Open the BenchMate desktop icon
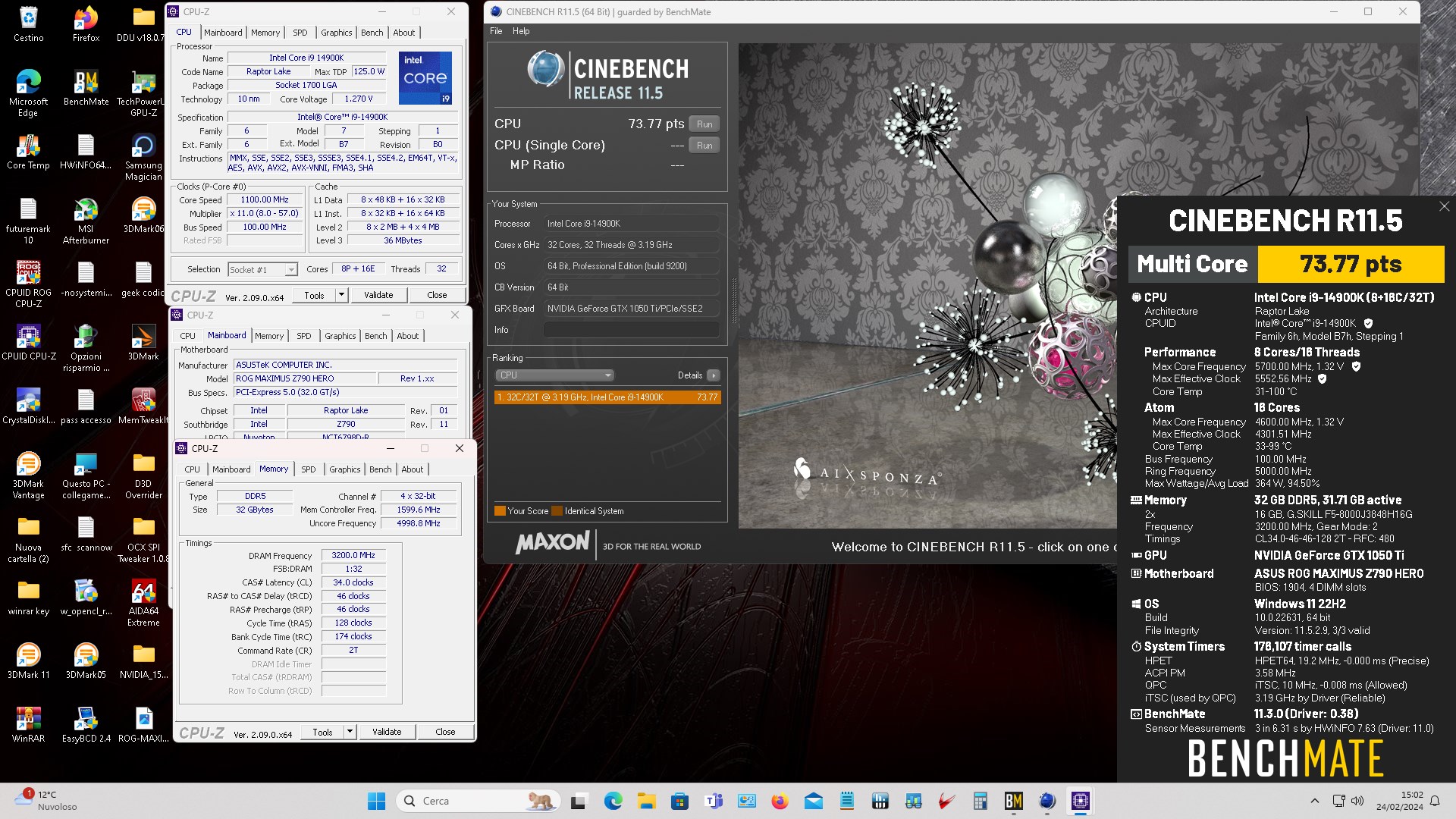 click(x=86, y=87)
